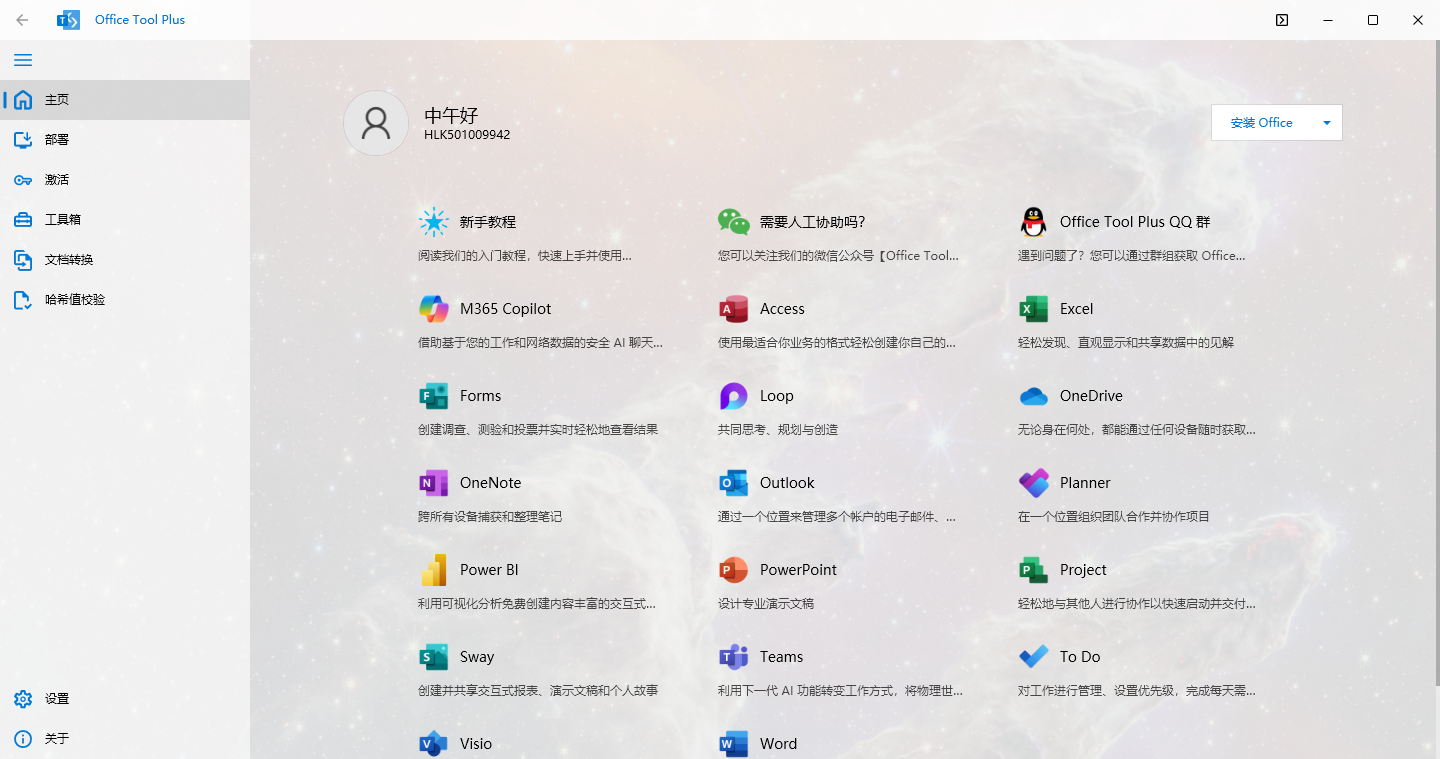Click the 新手教程 starburst icon
The height and width of the screenshot is (759, 1440).
pos(433,222)
